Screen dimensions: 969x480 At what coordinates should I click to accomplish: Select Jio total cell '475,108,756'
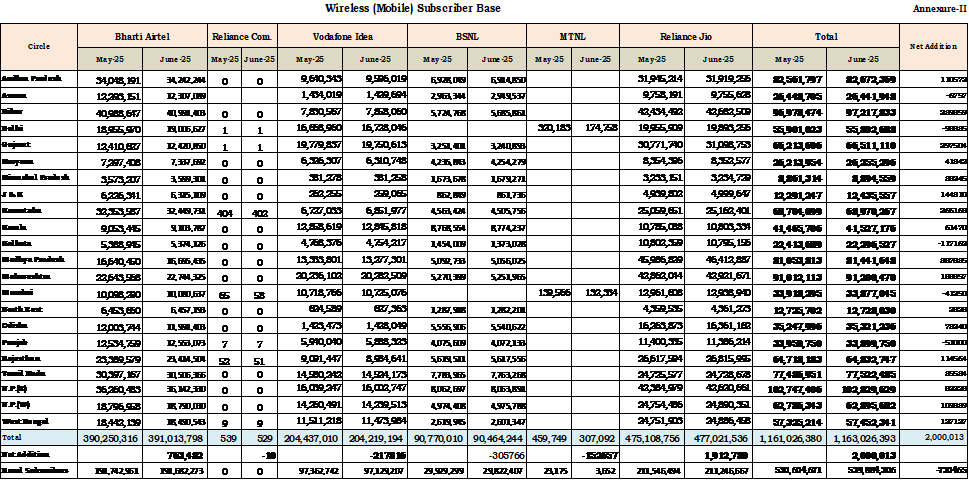(652, 437)
